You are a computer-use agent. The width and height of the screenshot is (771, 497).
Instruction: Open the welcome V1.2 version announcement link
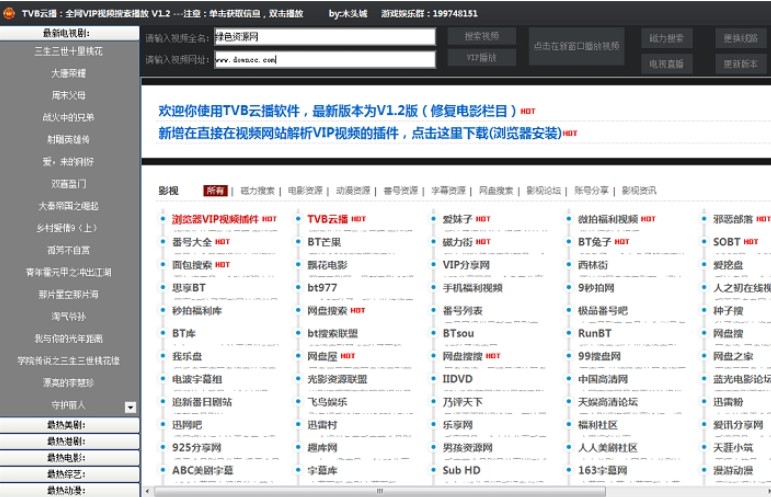click(337, 111)
